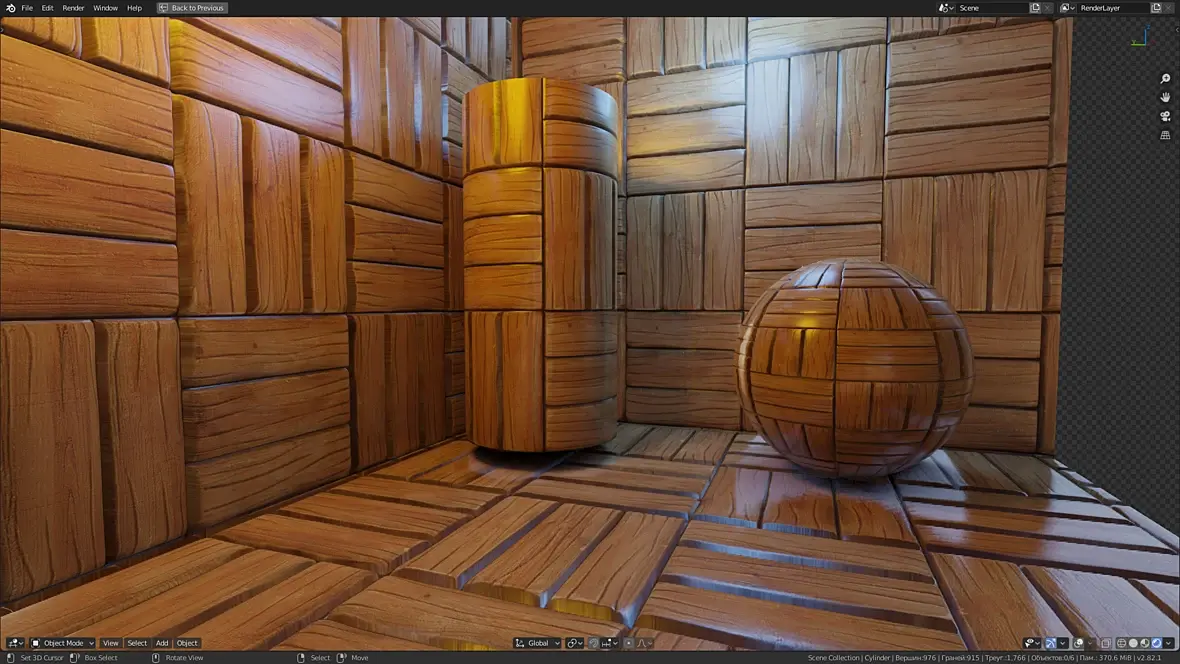Click the zoom magnifier in viewport gizmos
1180x664 pixels.
pyautogui.click(x=1165, y=79)
